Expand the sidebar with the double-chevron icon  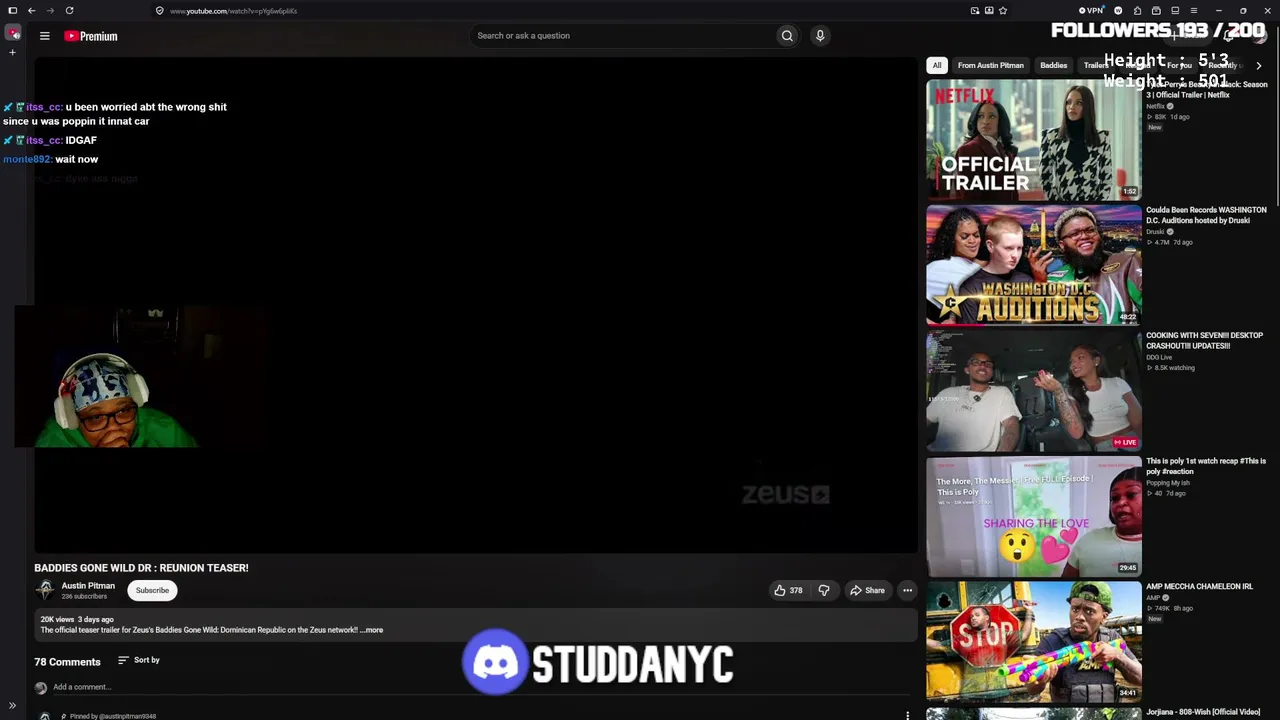pos(12,706)
